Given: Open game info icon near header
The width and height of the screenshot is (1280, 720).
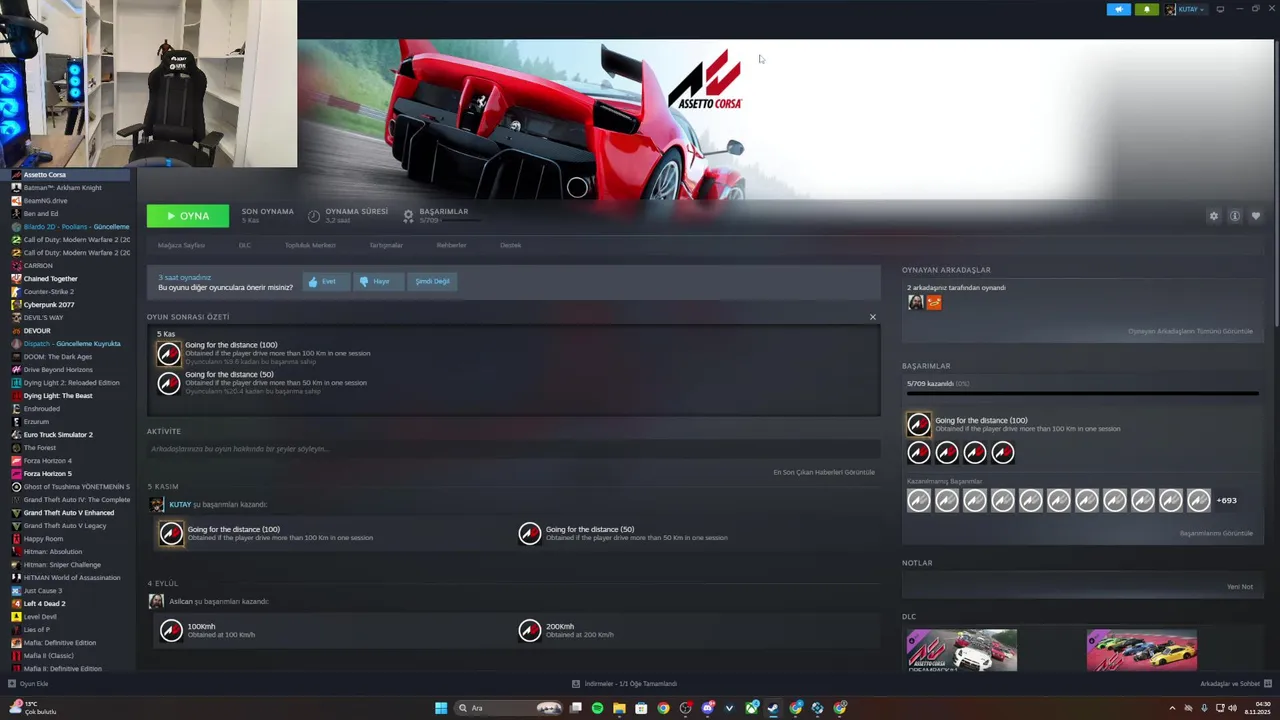Looking at the screenshot, I should (x=1235, y=216).
